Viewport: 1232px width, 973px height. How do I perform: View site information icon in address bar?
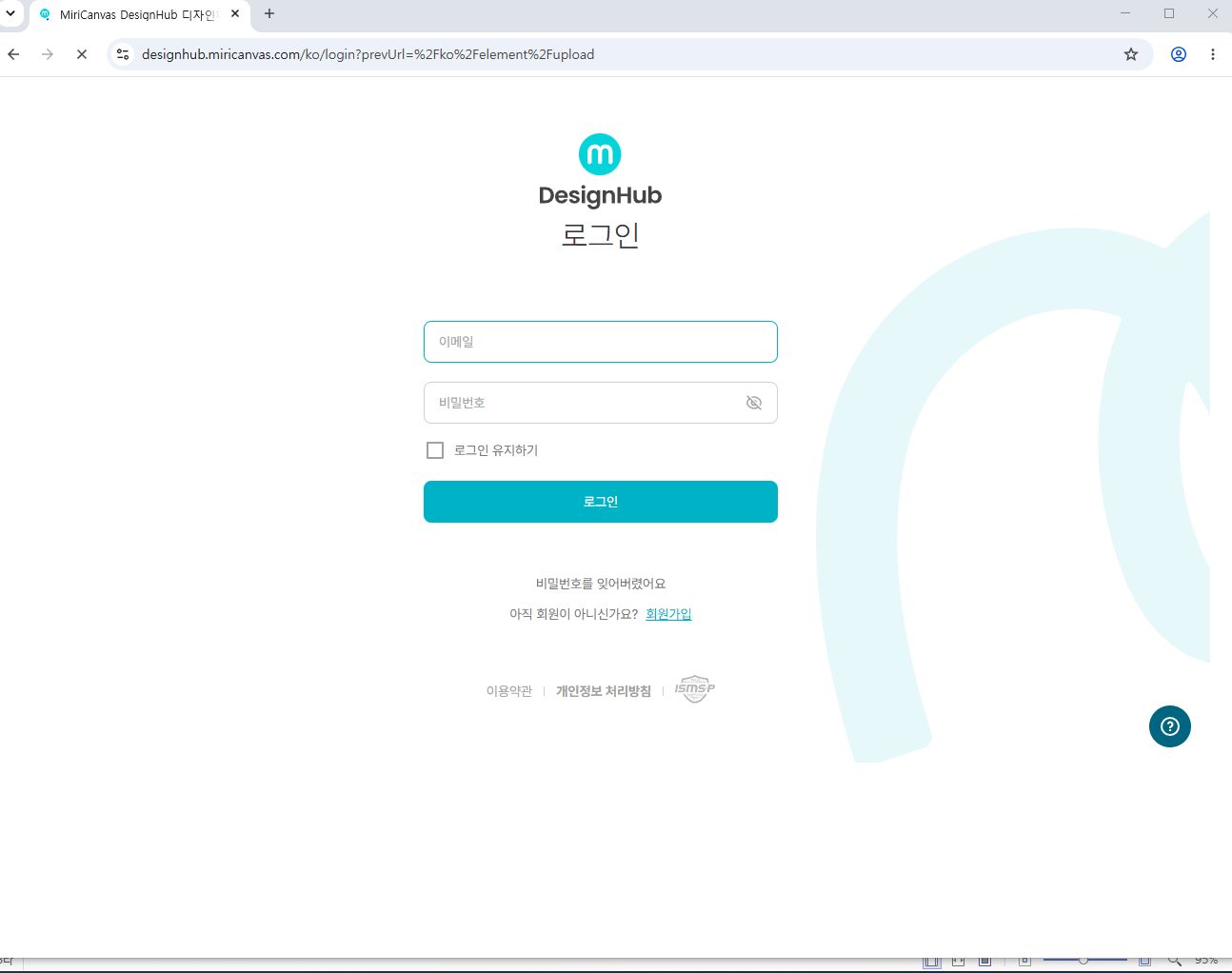point(123,54)
